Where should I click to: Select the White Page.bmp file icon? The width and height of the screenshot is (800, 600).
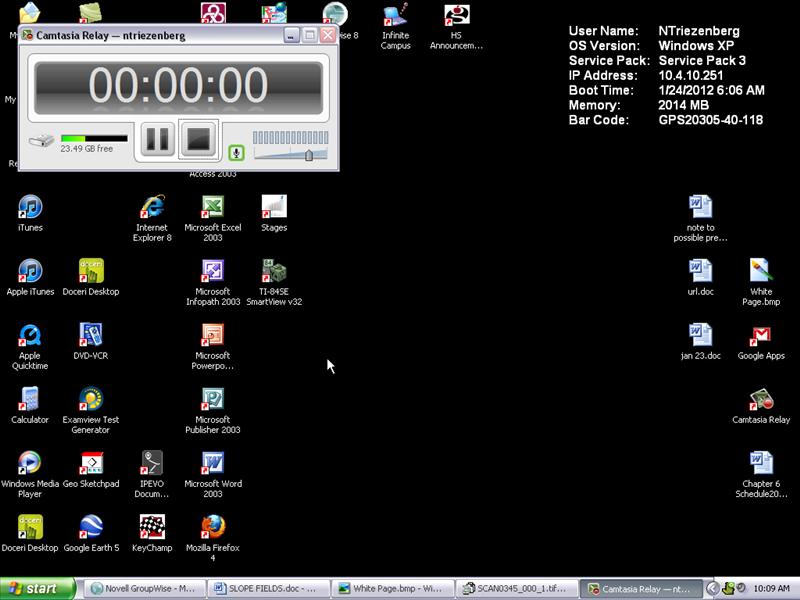[x=761, y=282]
